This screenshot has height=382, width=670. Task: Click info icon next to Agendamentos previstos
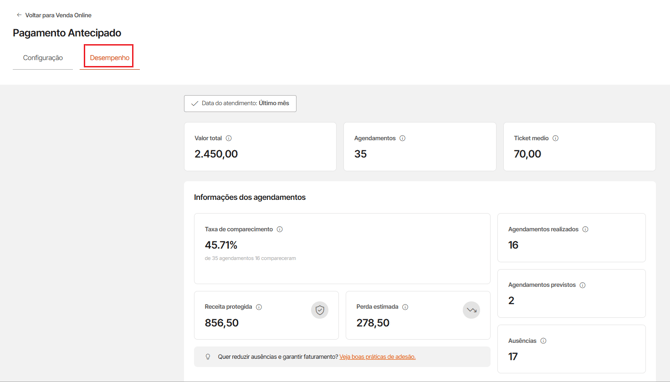pyautogui.click(x=582, y=285)
